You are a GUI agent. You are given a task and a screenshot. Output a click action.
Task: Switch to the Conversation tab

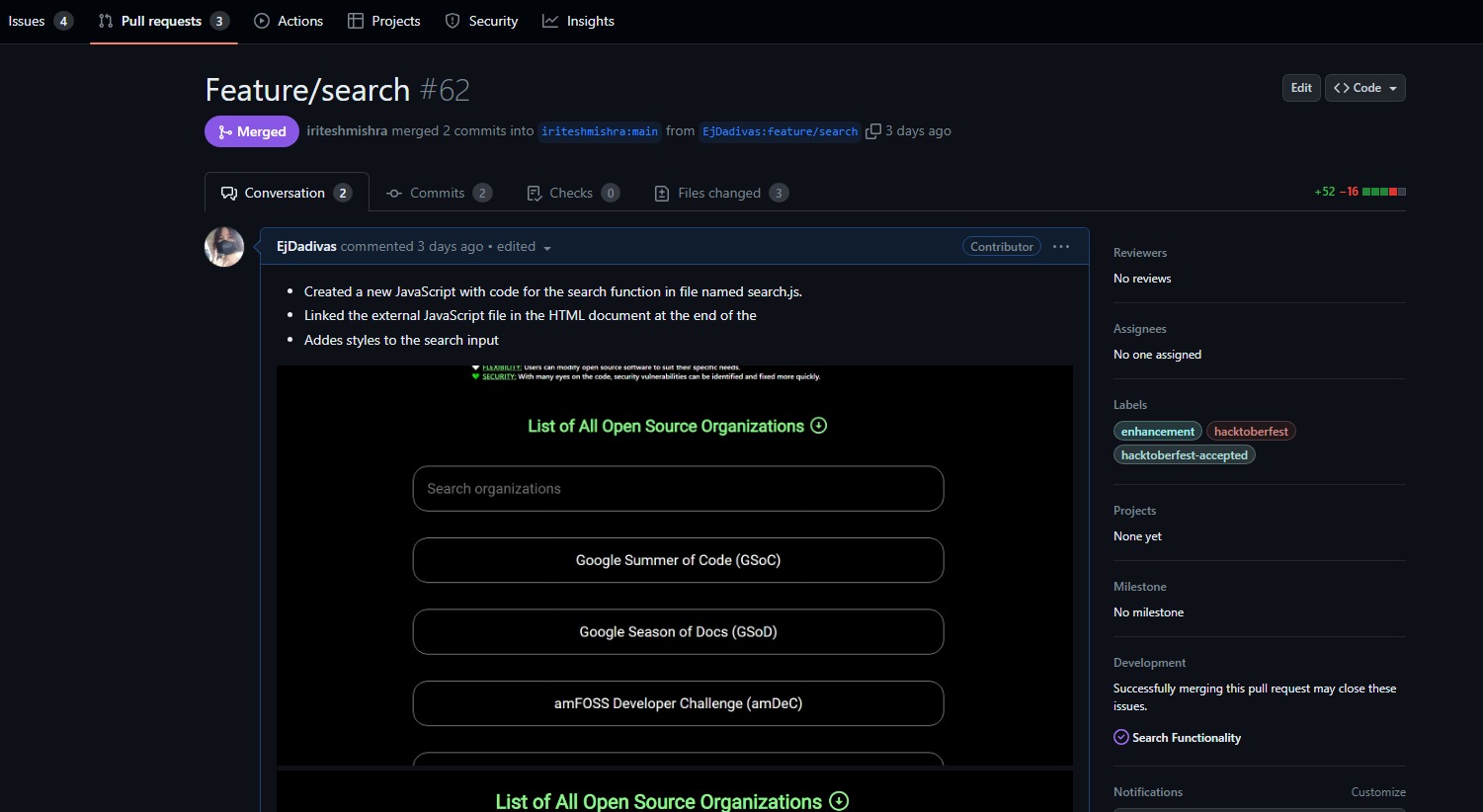coord(287,193)
